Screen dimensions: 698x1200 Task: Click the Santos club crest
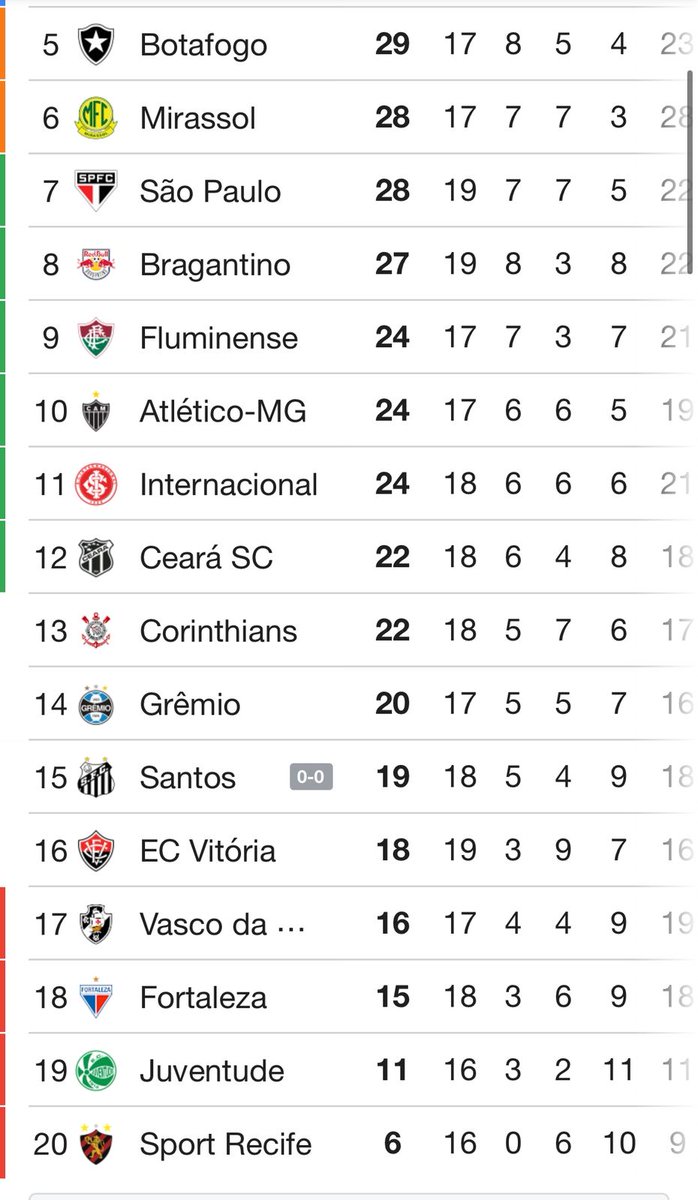coord(96,777)
